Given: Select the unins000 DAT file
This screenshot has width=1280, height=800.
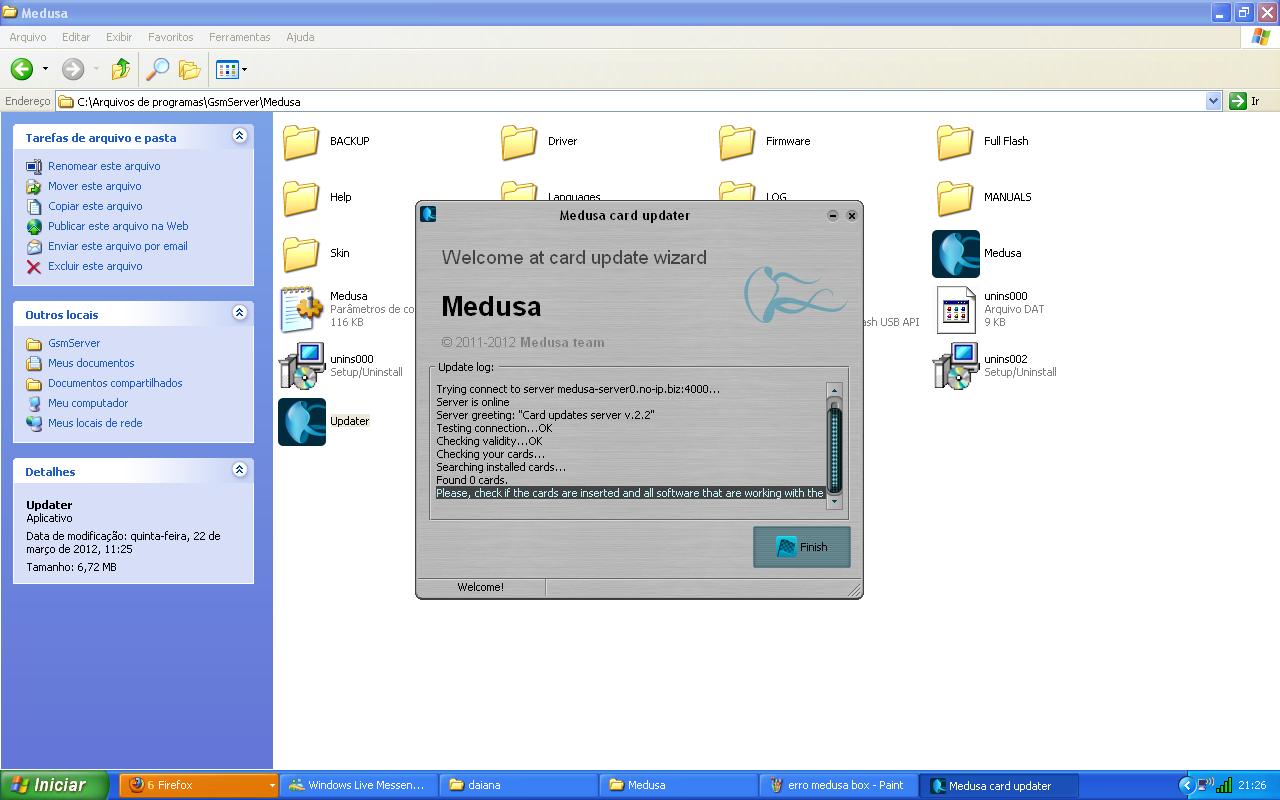Looking at the screenshot, I should [x=956, y=309].
